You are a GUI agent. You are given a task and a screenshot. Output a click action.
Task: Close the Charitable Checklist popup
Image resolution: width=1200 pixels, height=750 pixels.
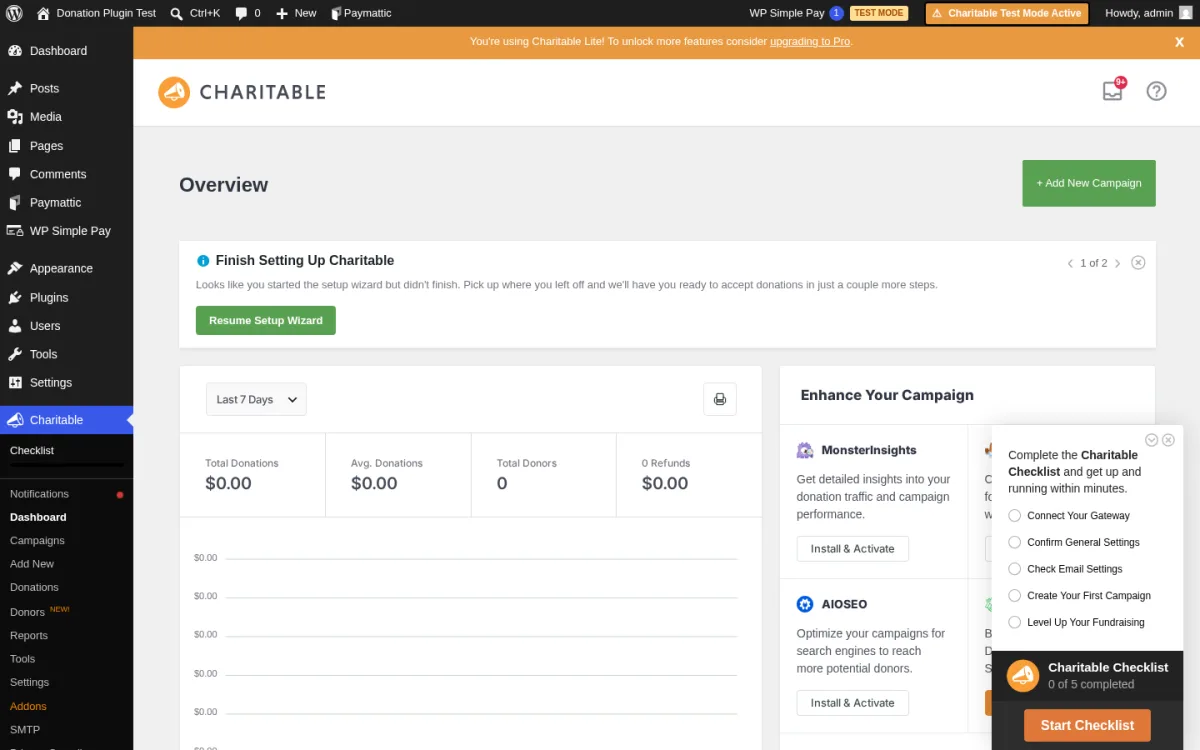point(1168,440)
